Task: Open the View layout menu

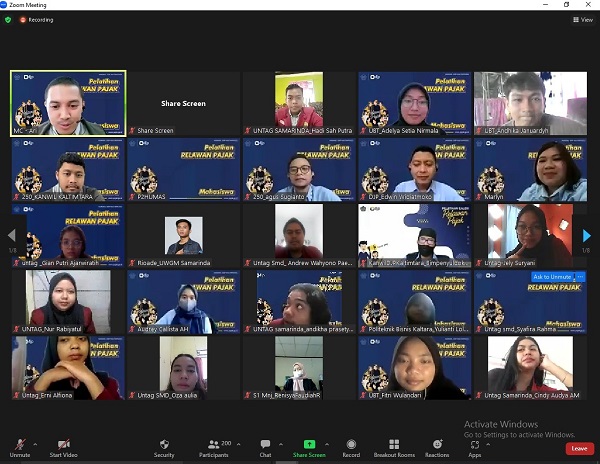Action: [583, 19]
